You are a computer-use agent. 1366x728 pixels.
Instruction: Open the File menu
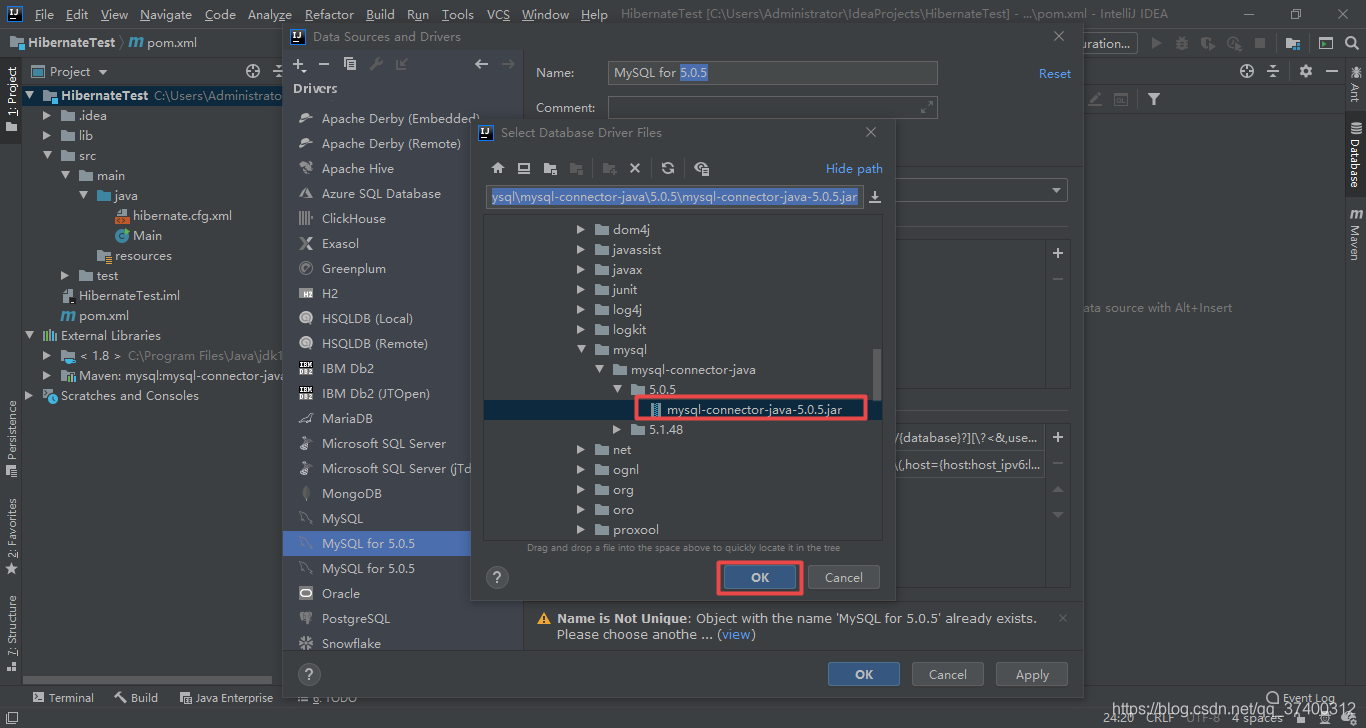[44, 14]
